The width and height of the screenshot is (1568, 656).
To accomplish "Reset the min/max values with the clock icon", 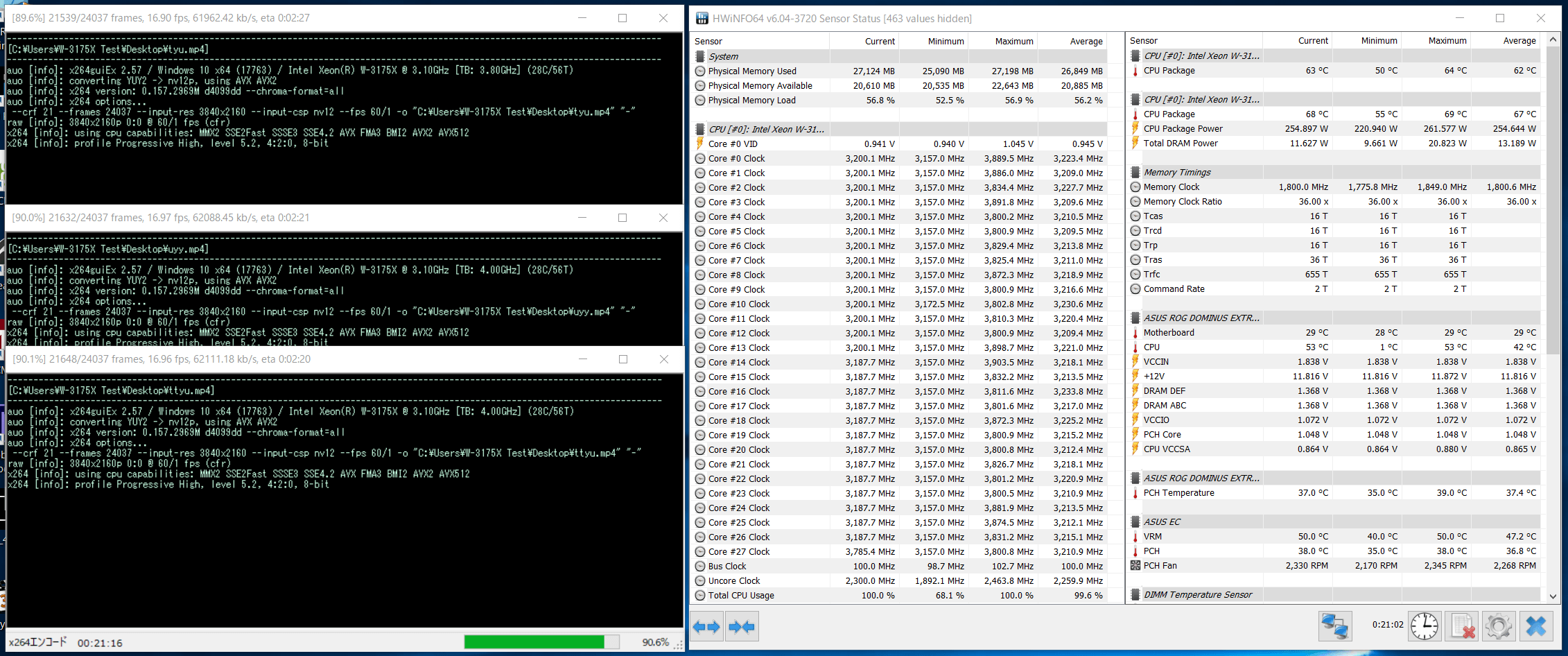I will point(1425,626).
